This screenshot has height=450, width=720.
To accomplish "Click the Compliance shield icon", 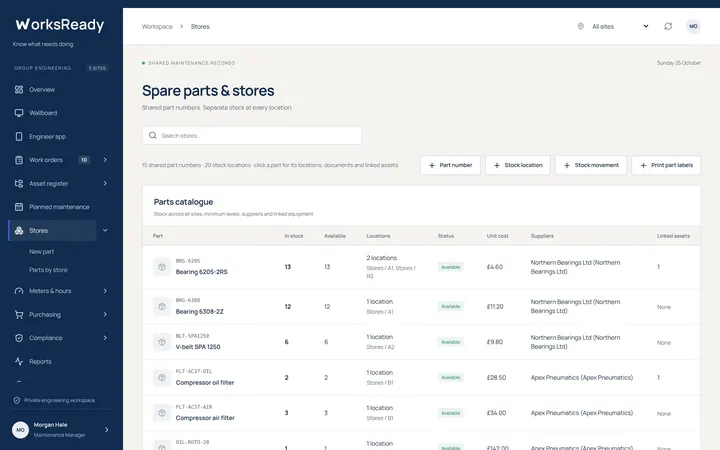I will coord(19,338).
